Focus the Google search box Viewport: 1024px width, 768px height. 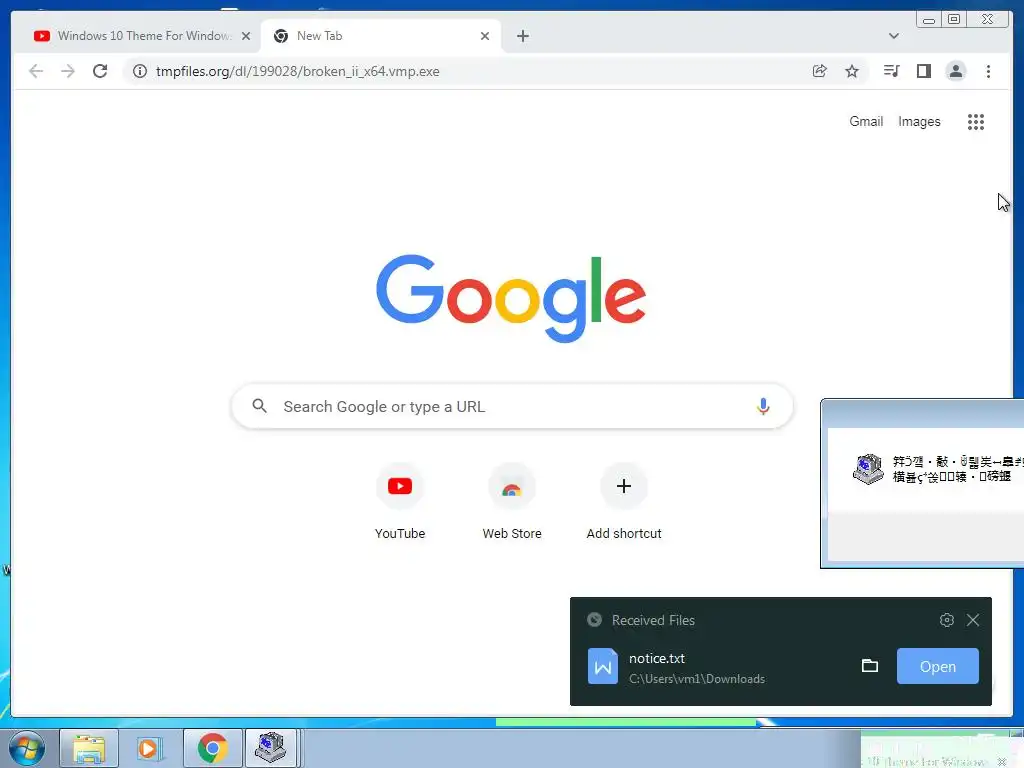coord(512,406)
